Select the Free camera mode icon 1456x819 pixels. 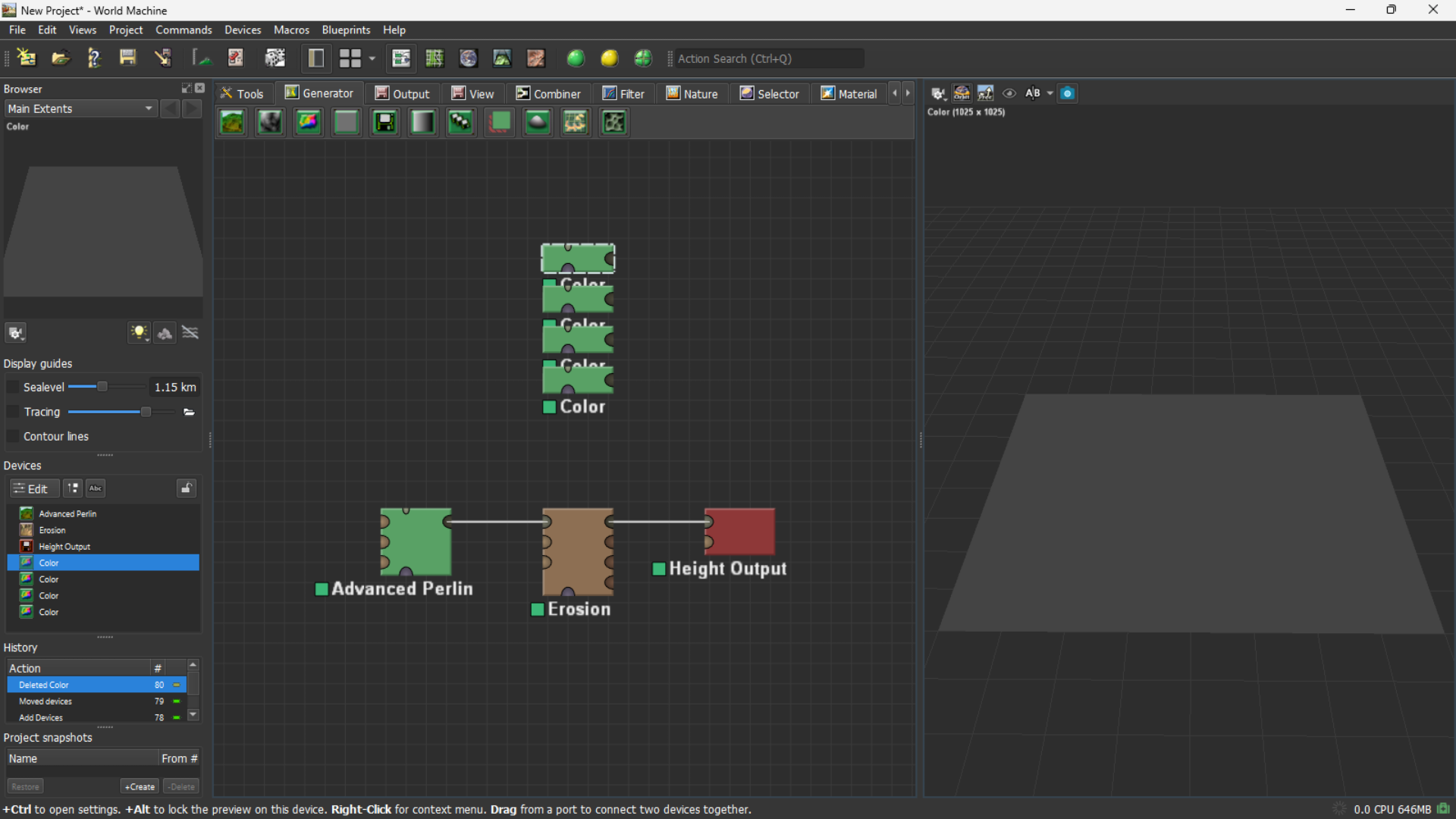point(985,93)
